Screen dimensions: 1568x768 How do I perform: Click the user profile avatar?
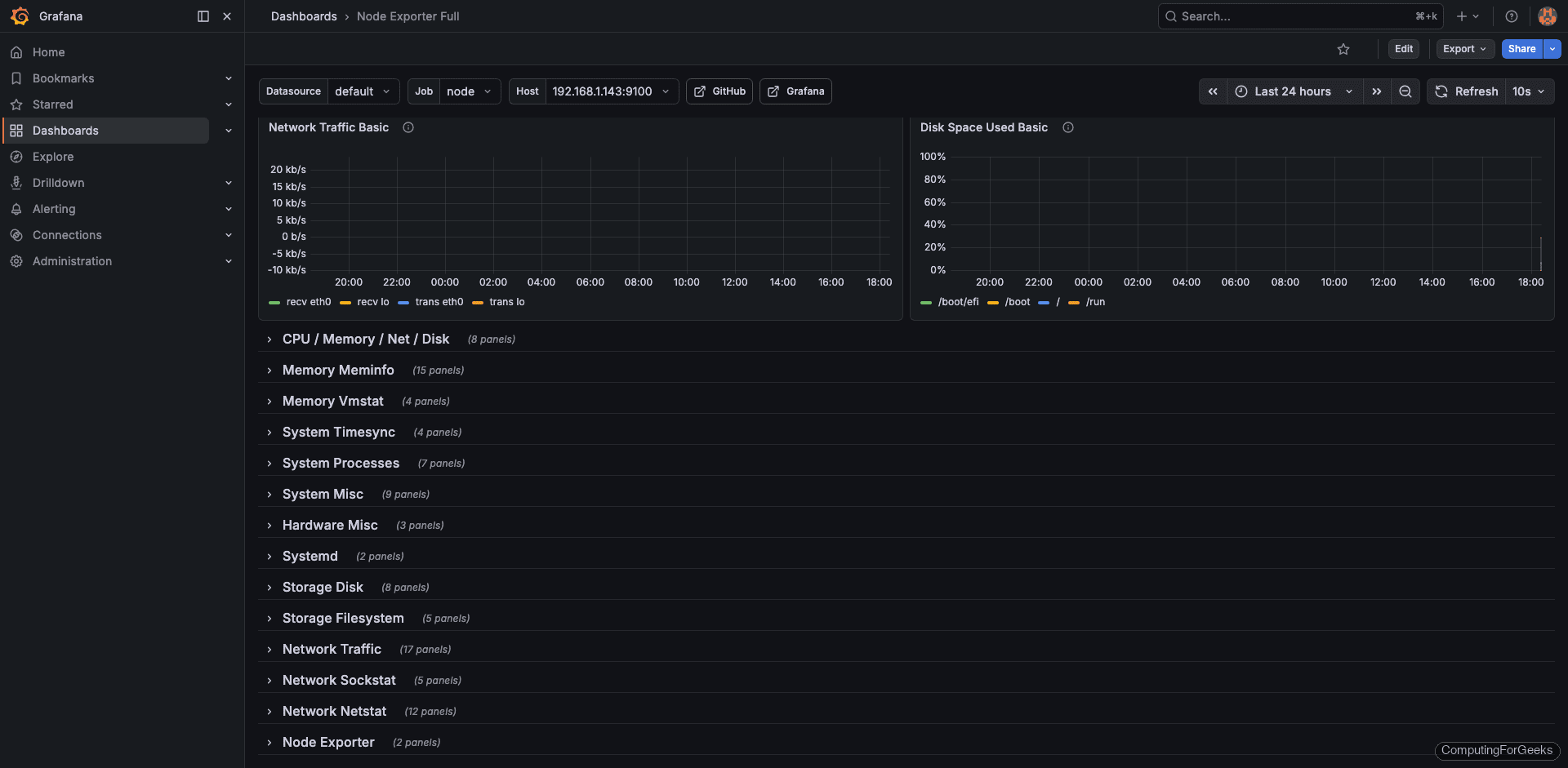[x=1547, y=16]
